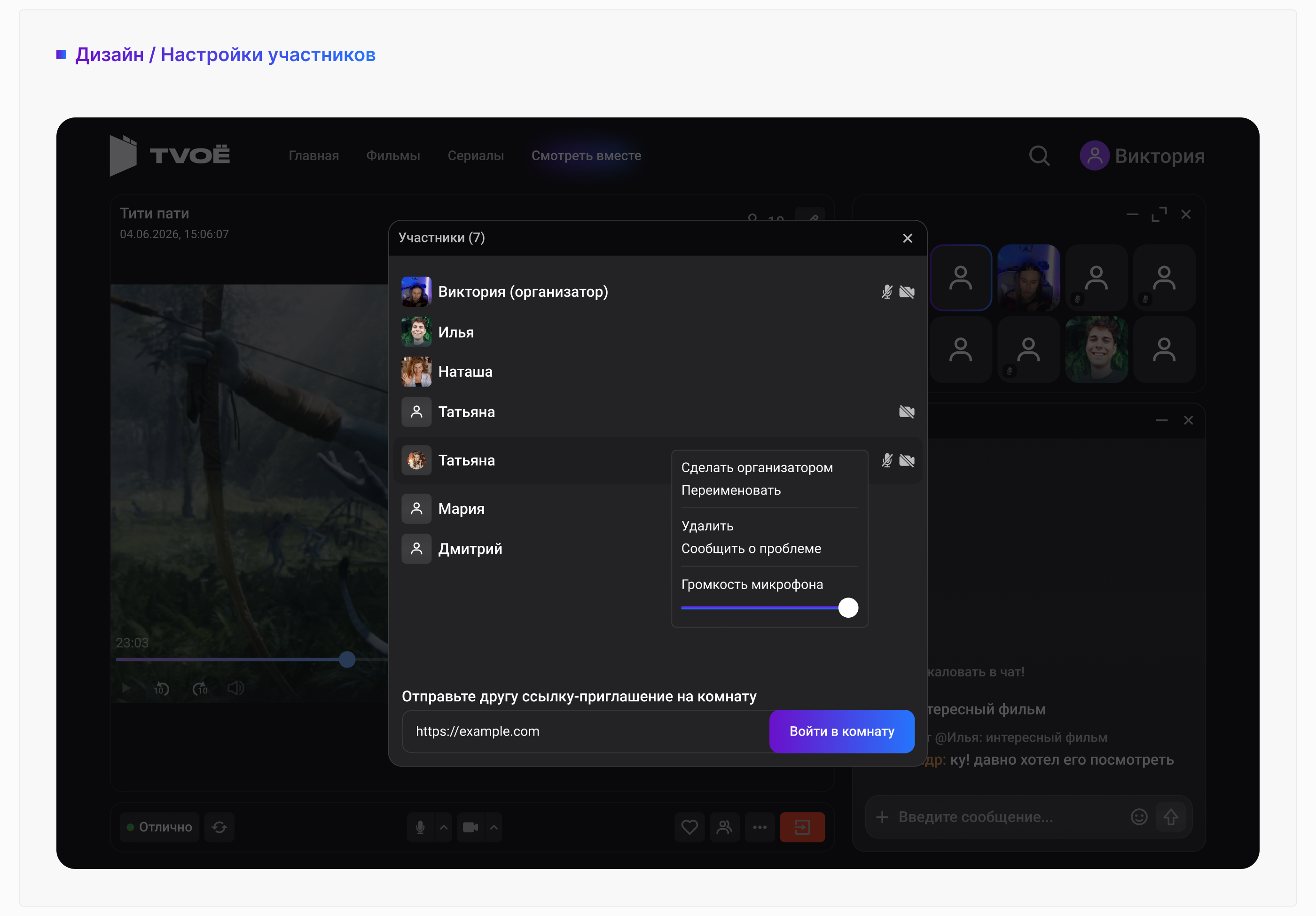Toggle camera-off icon in first Татьяна row
1316x916 pixels.
coord(907,412)
